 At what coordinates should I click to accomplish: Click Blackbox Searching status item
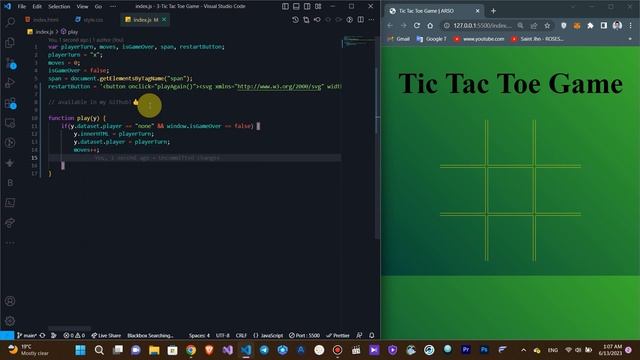click(x=150, y=336)
